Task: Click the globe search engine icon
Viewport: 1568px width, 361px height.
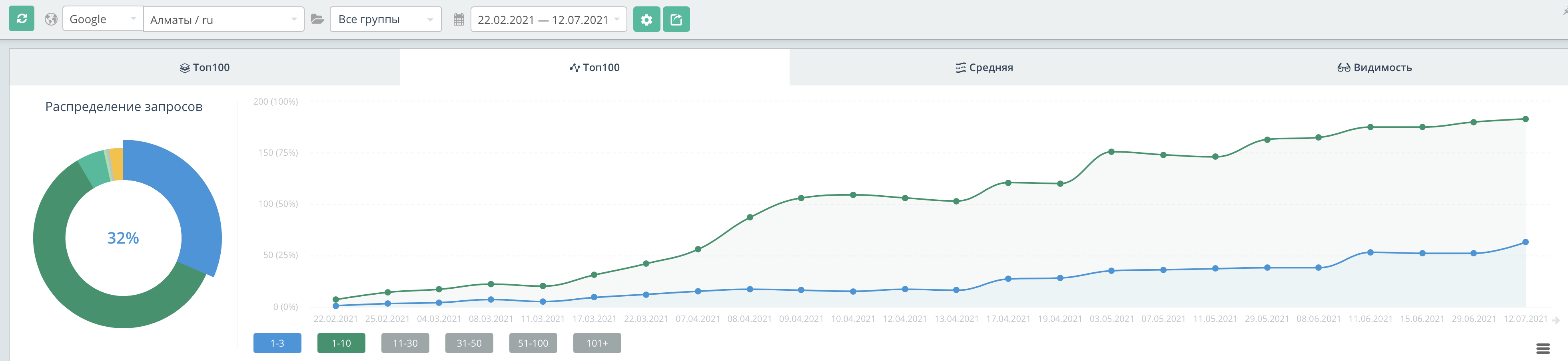Action: [x=51, y=20]
